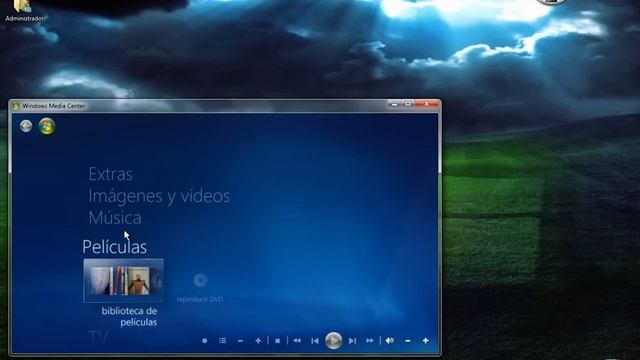Select the faded TV menu category
Viewport: 640px width, 360px height.
(98, 337)
